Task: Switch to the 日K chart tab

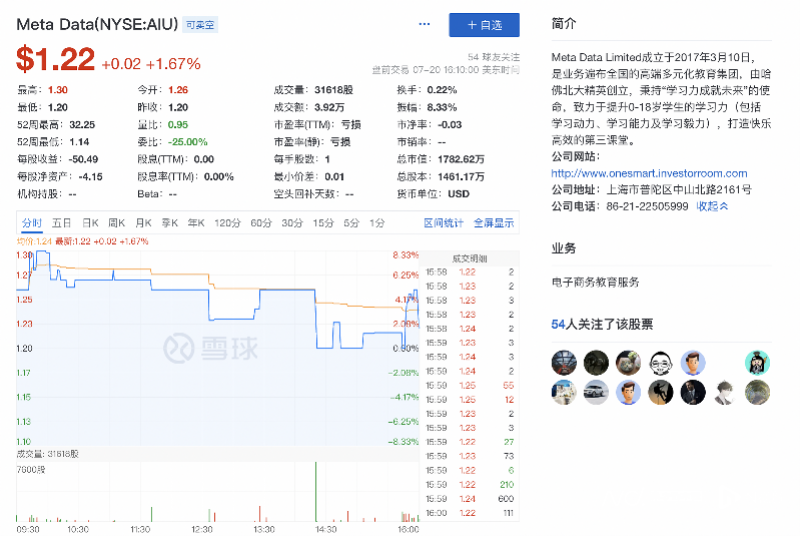Action: (90, 223)
